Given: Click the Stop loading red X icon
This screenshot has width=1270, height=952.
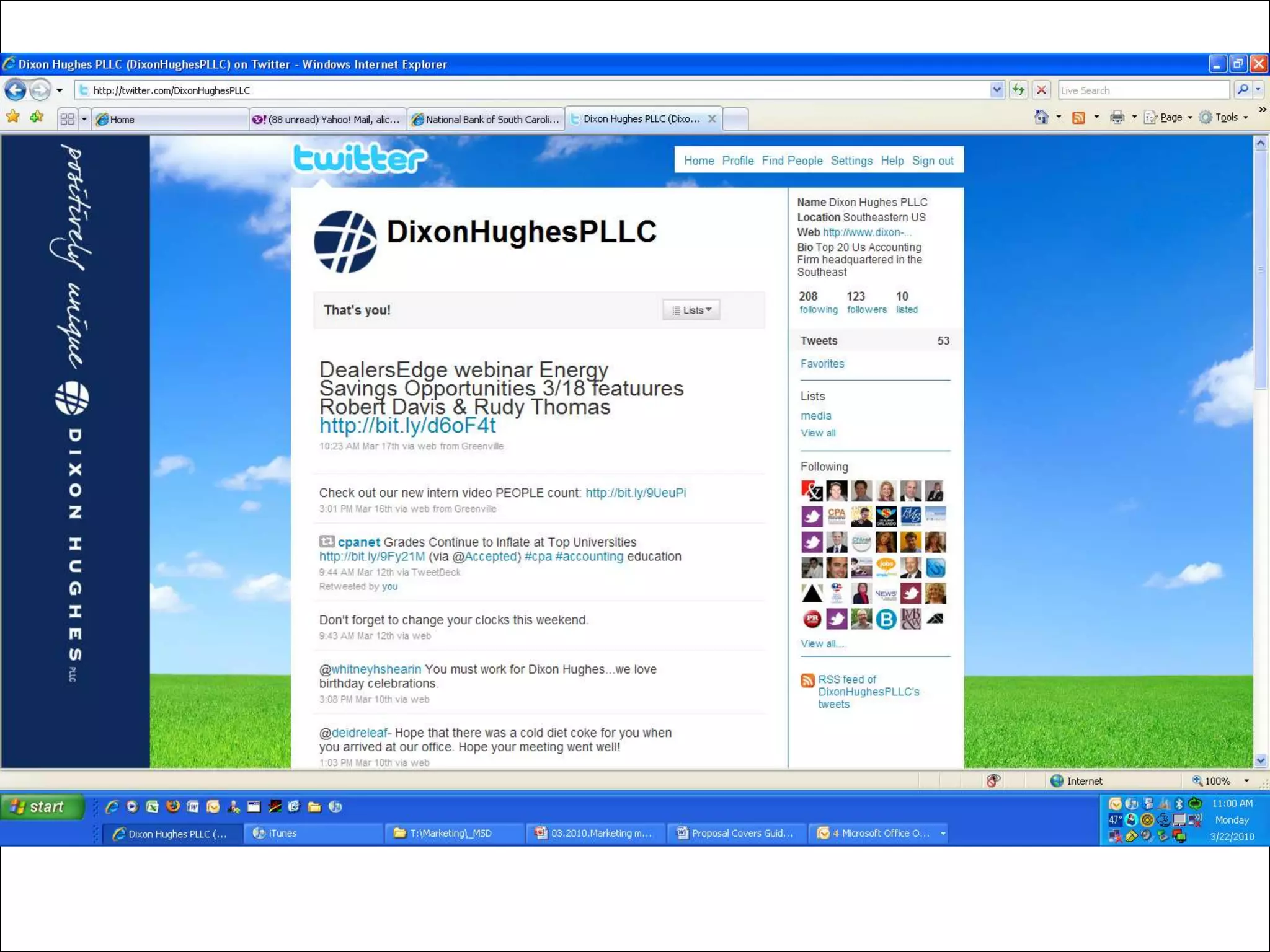Looking at the screenshot, I should tap(1042, 90).
